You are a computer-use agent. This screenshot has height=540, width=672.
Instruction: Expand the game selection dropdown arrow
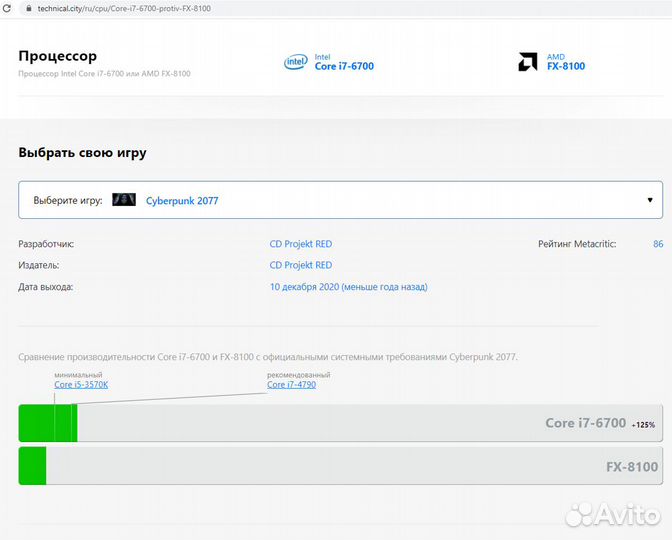click(x=650, y=200)
